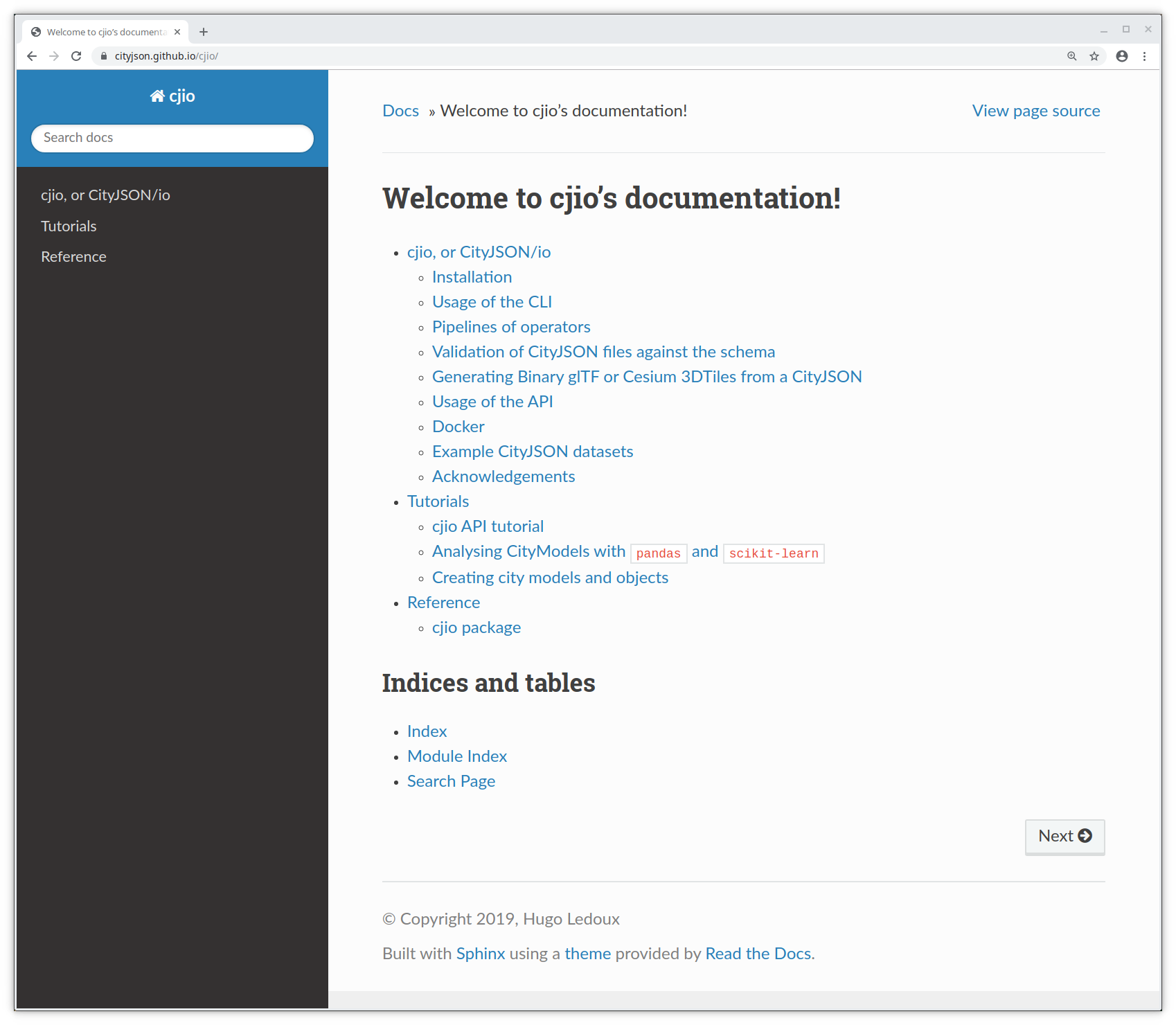This screenshot has height=1025, width=1176.
Task: Open the Module Index link
Action: pos(457,756)
